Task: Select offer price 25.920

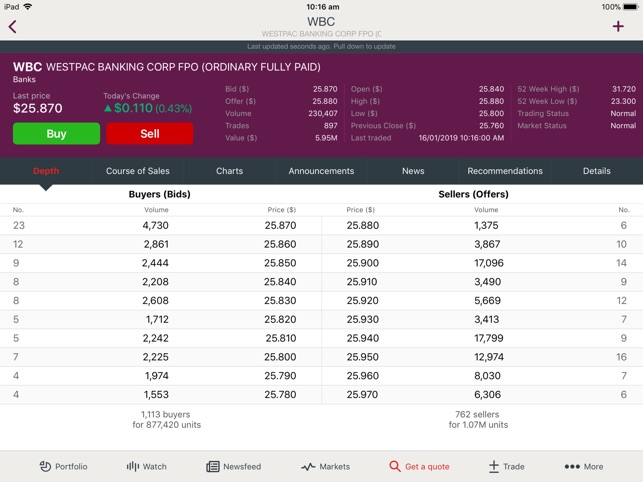Action: [363, 301]
